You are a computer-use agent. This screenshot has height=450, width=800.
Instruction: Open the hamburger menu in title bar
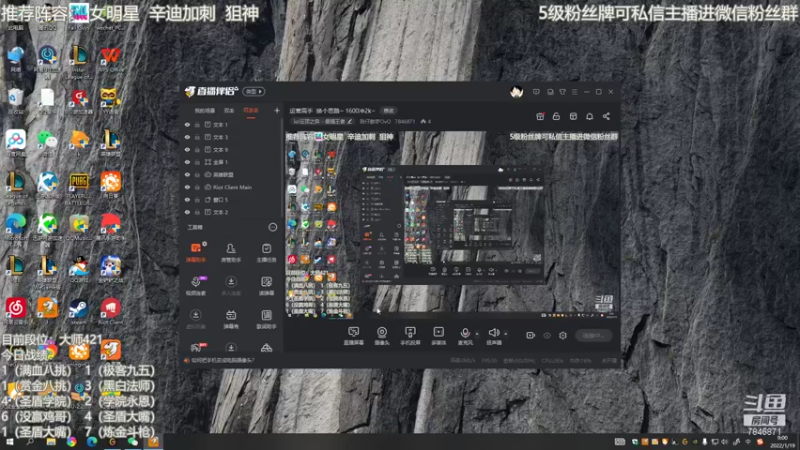pyautogui.click(x=574, y=92)
